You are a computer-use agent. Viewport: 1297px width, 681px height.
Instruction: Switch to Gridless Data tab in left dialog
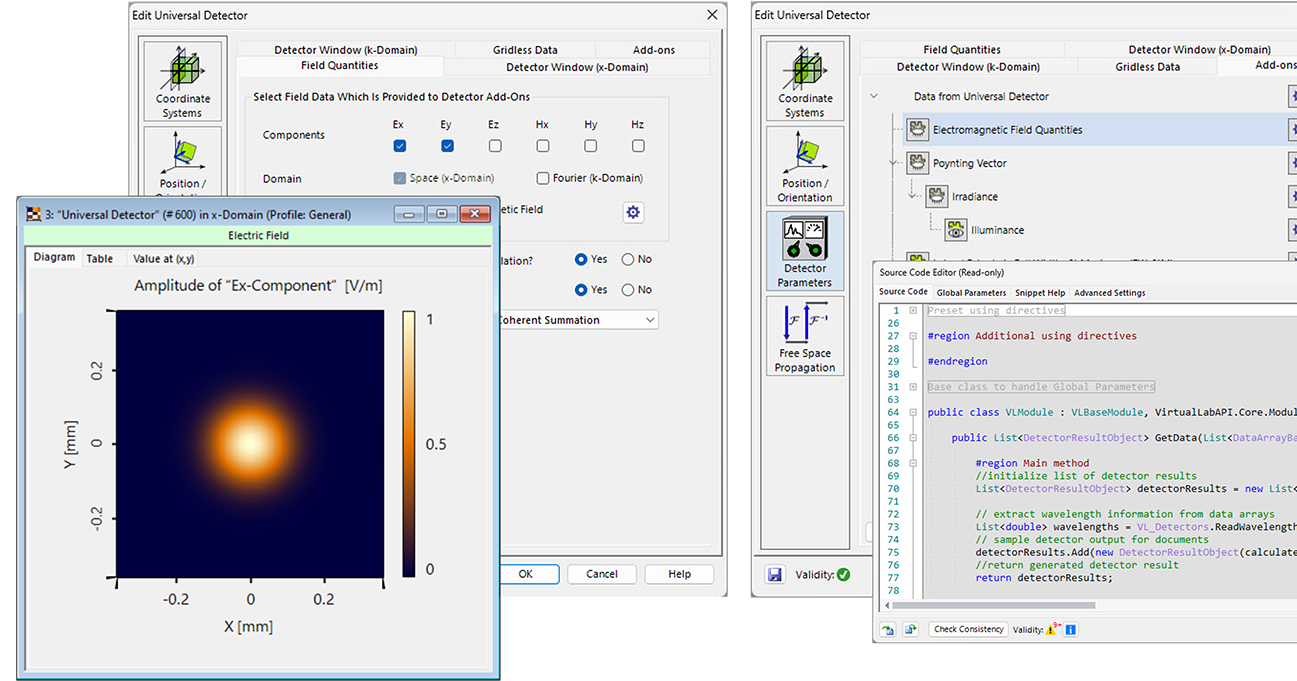525,50
